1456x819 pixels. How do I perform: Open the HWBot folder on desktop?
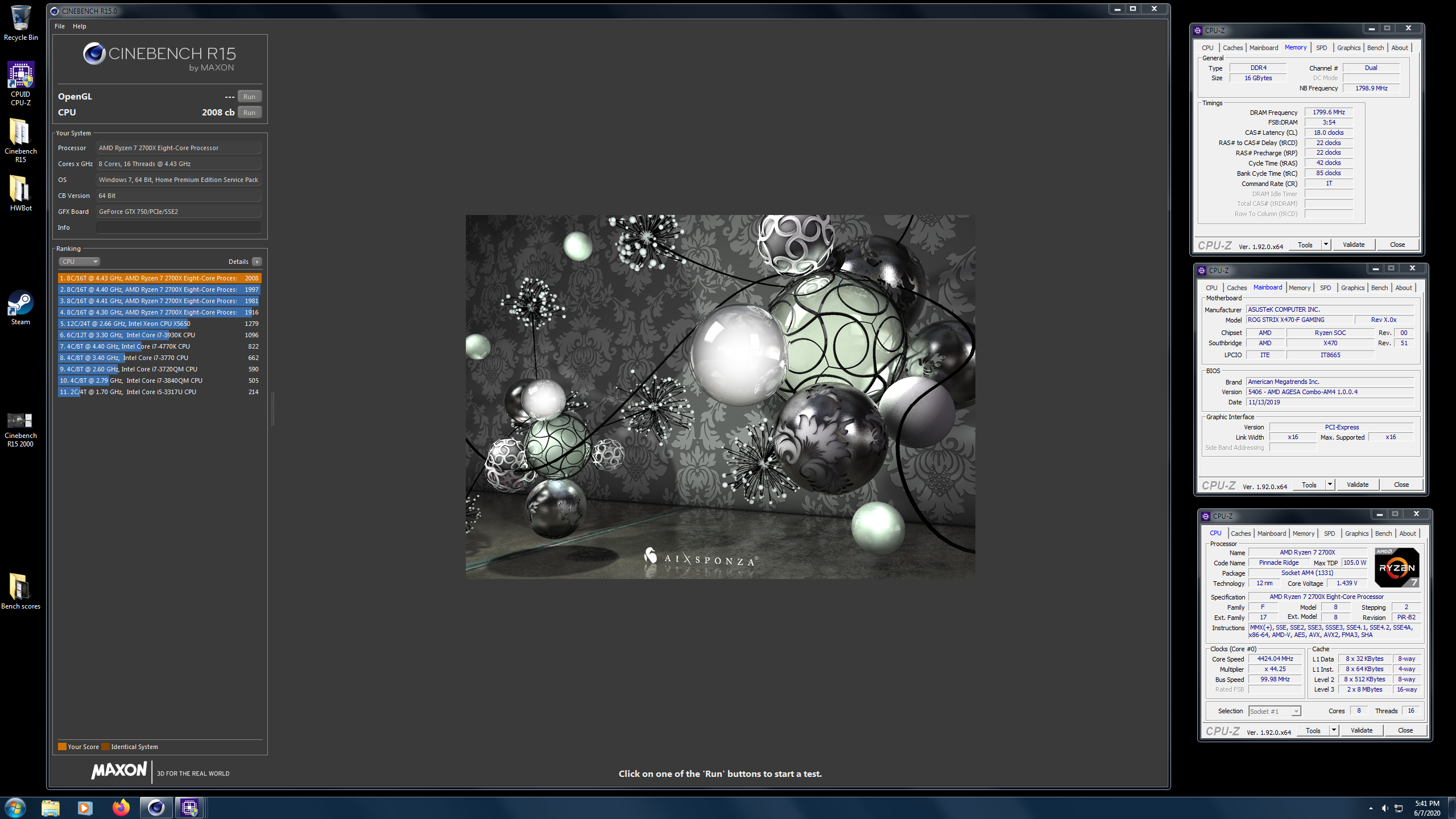[20, 193]
